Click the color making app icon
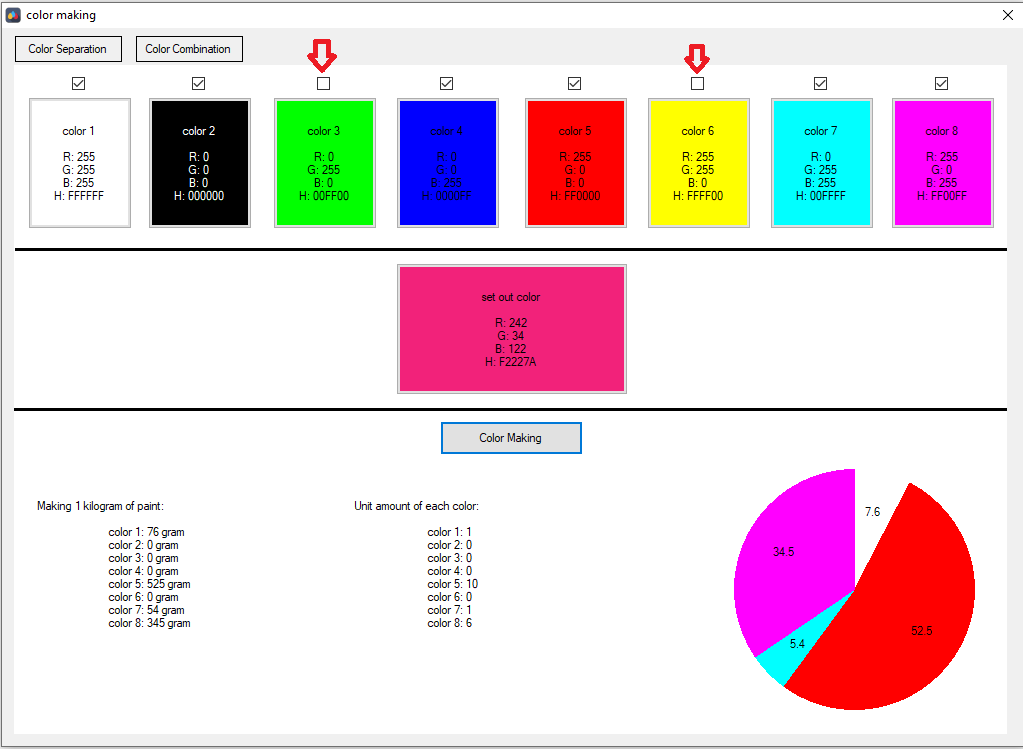 (14, 15)
